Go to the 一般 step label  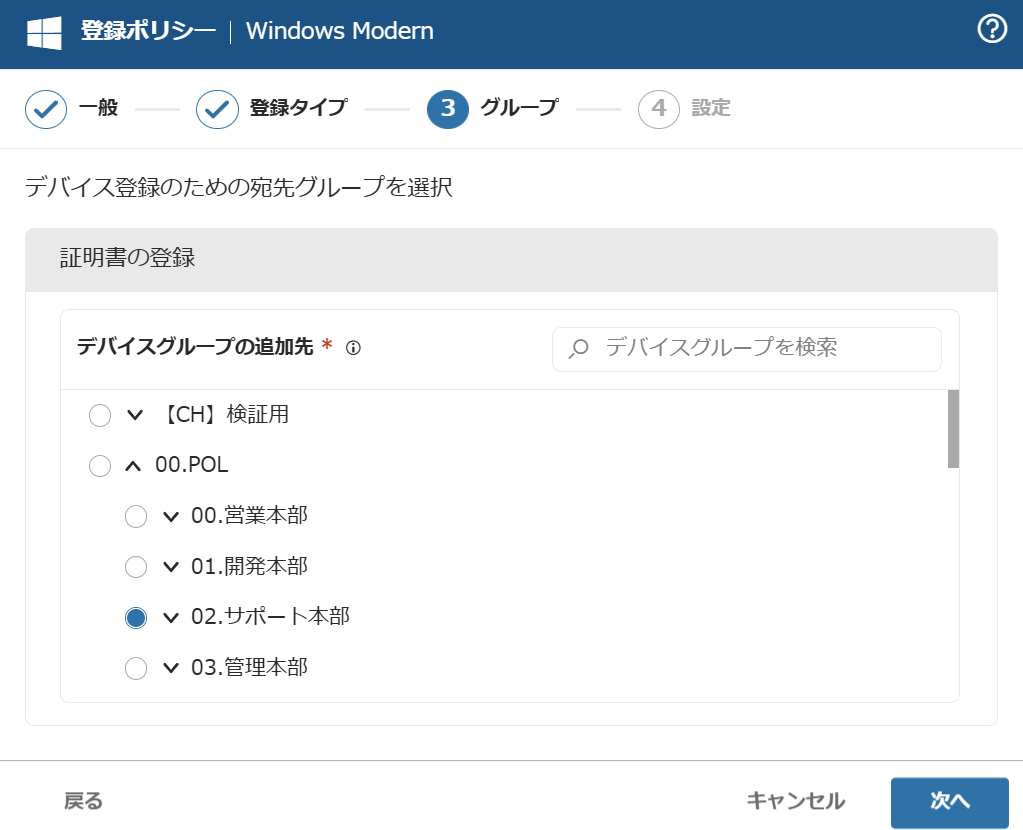point(99,108)
